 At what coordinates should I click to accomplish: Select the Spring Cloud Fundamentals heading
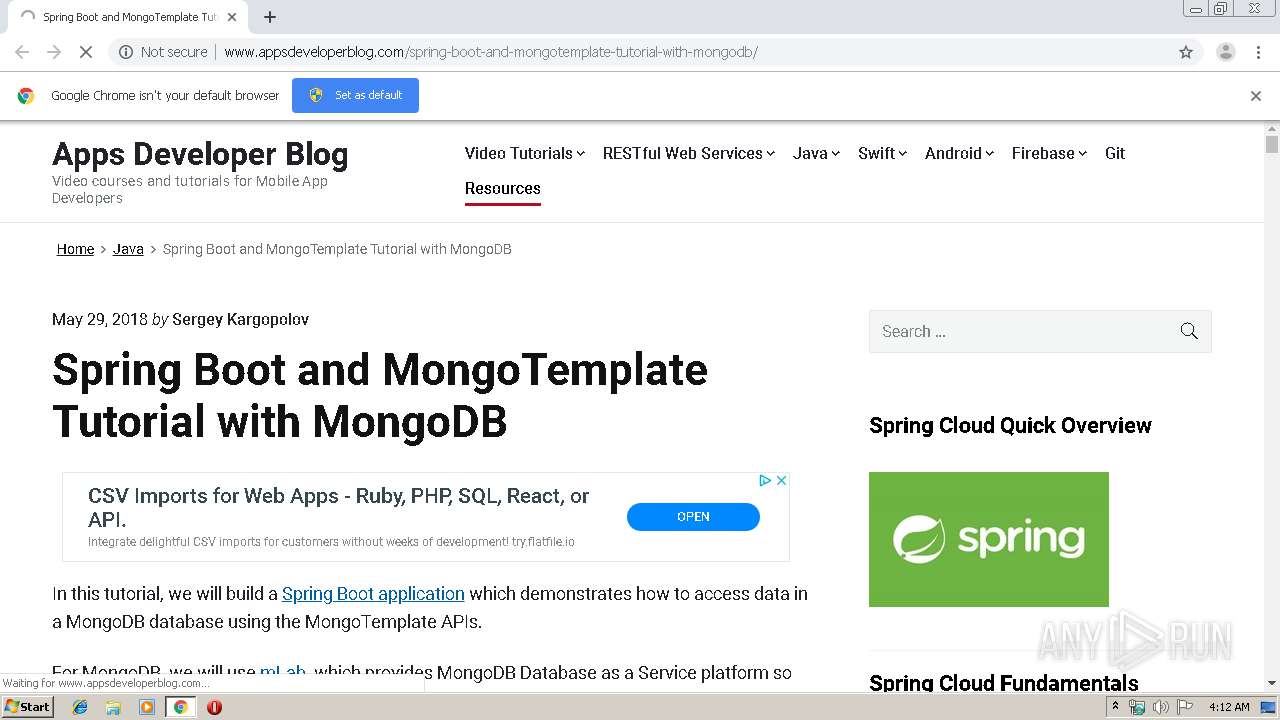(1004, 683)
